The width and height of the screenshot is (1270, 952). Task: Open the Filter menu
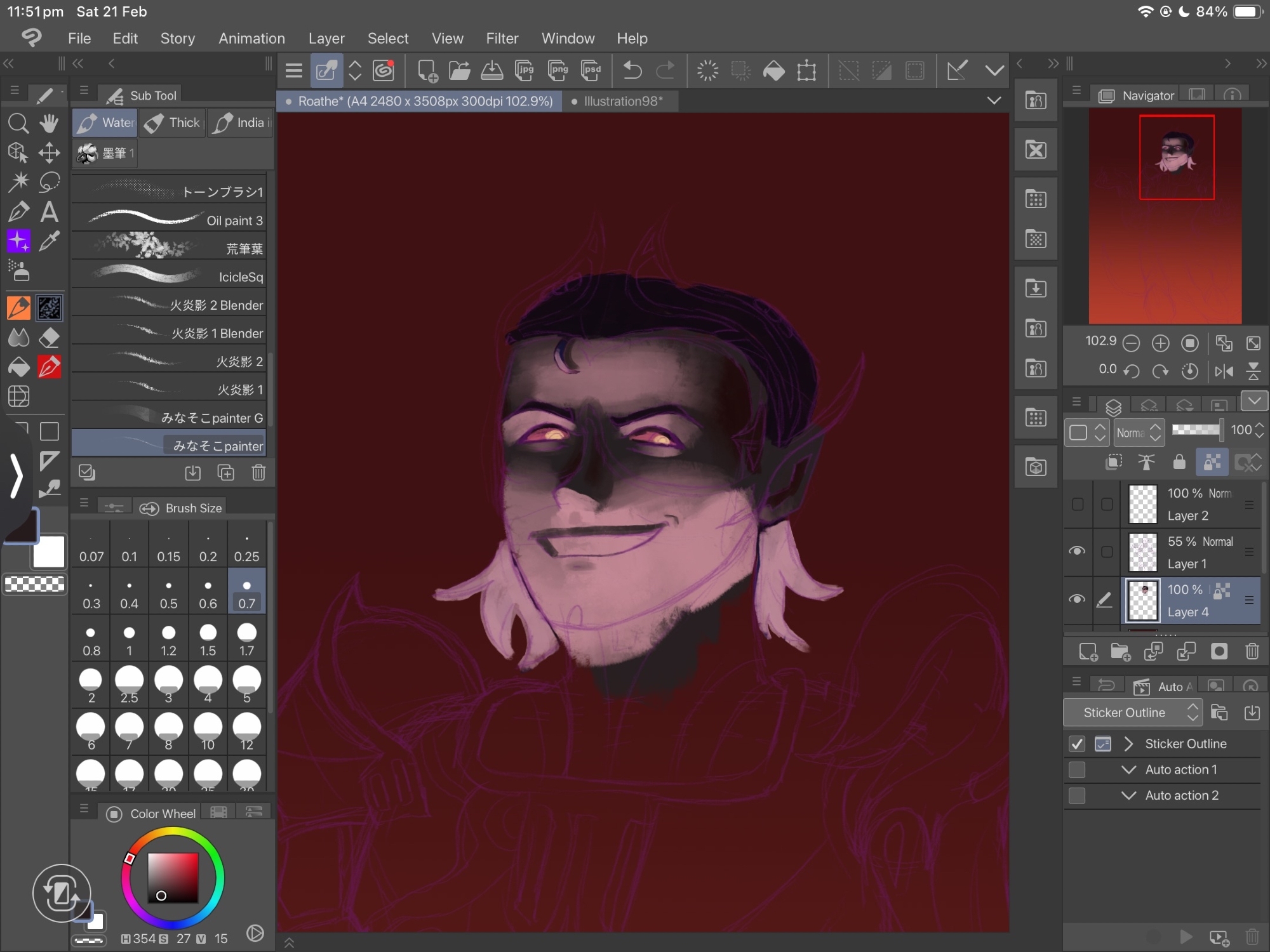point(502,39)
